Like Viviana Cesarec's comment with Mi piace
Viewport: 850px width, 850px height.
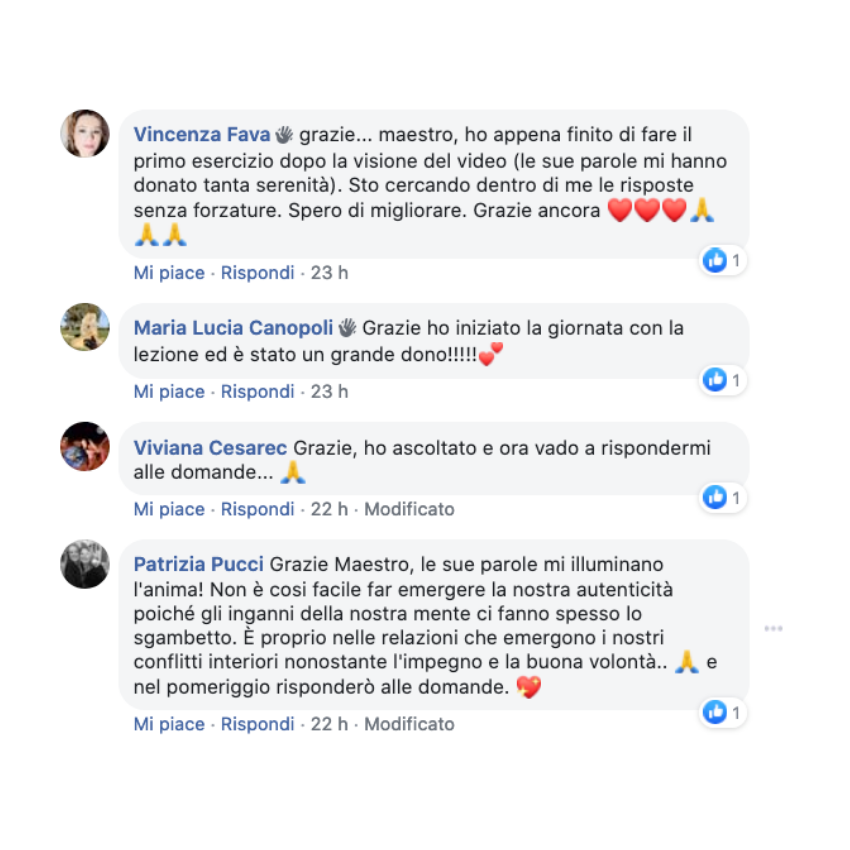[x=169, y=509]
